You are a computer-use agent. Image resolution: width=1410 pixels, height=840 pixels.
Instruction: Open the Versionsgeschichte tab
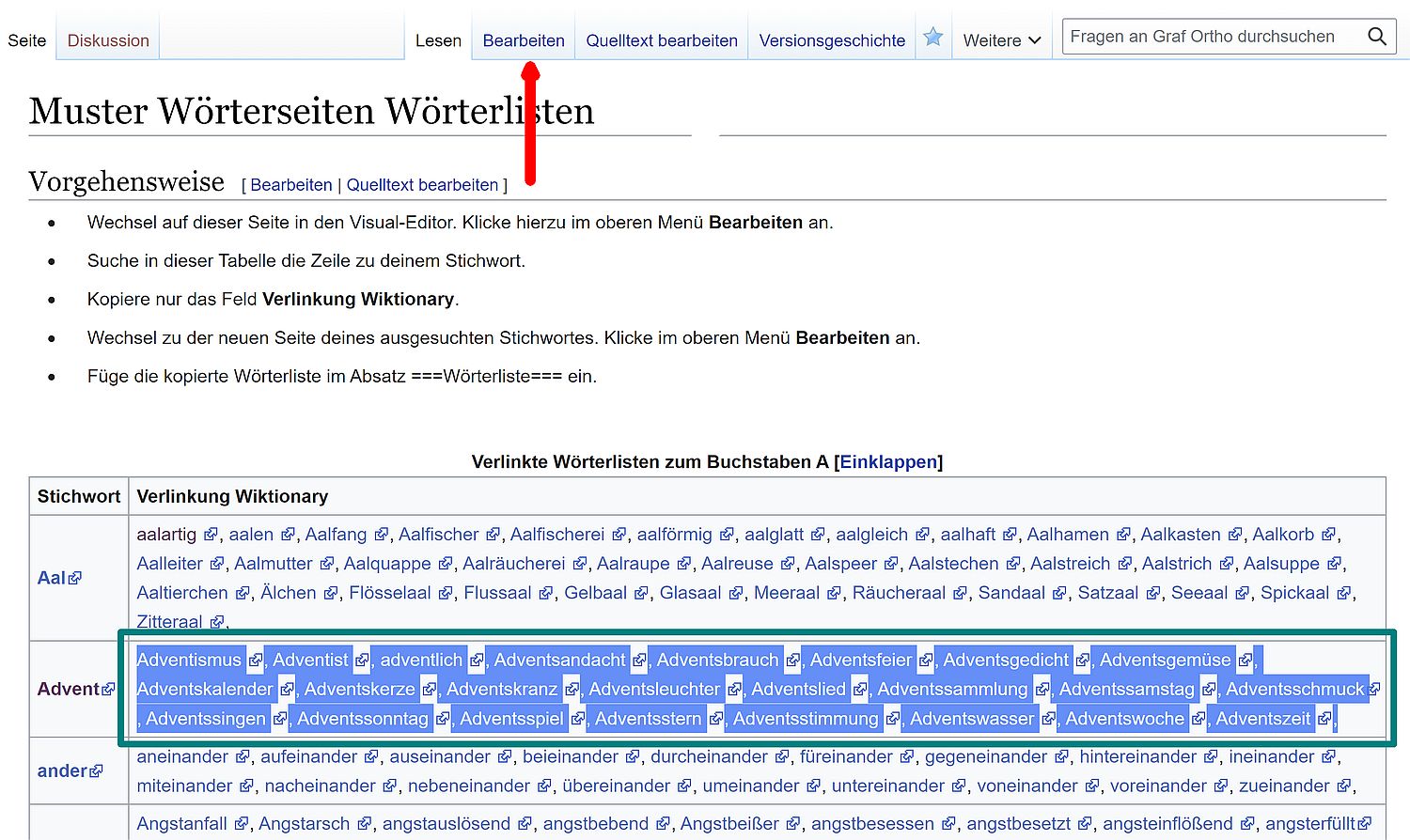coord(832,40)
